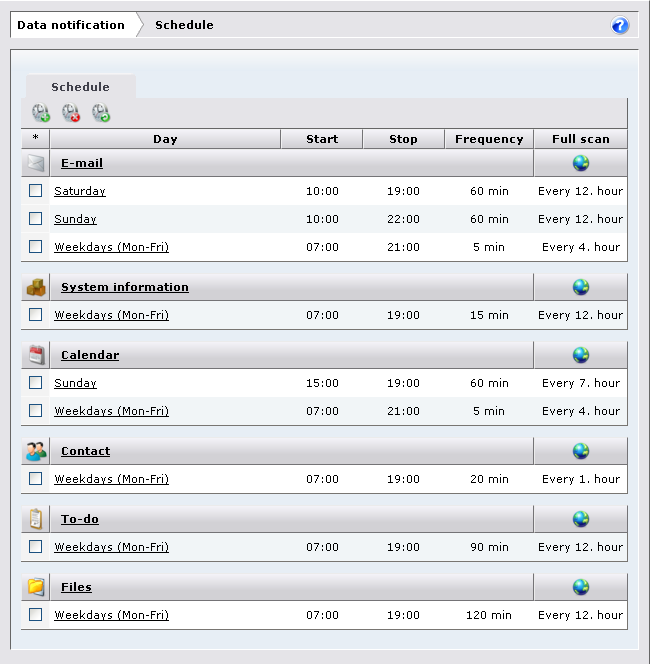
Task: Check the Calendar Sunday schedule checkbox
Action: (x=36, y=383)
